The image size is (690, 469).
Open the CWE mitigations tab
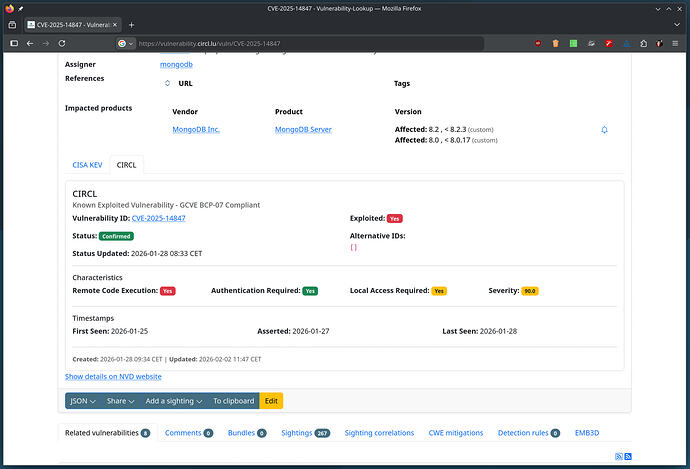pos(456,433)
